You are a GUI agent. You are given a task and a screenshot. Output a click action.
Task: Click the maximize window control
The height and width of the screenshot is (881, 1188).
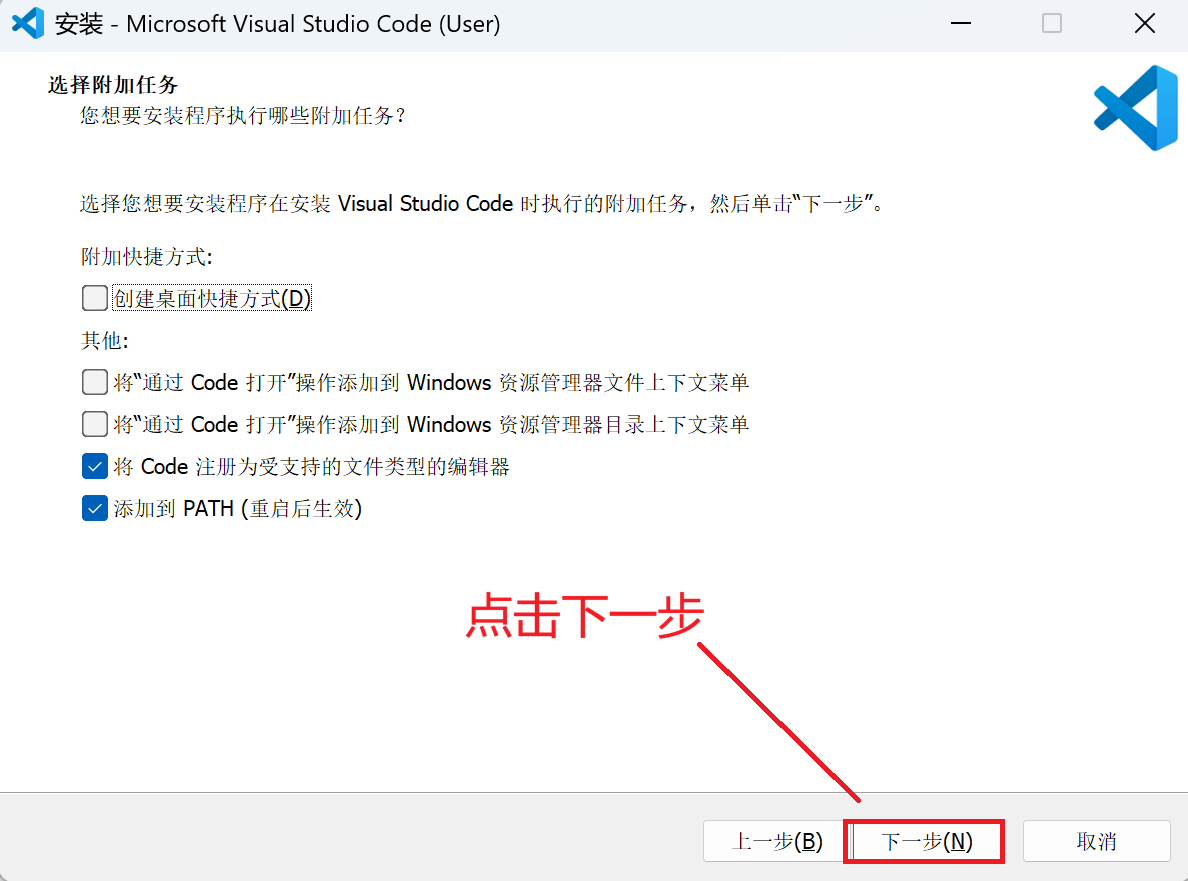tap(1051, 23)
